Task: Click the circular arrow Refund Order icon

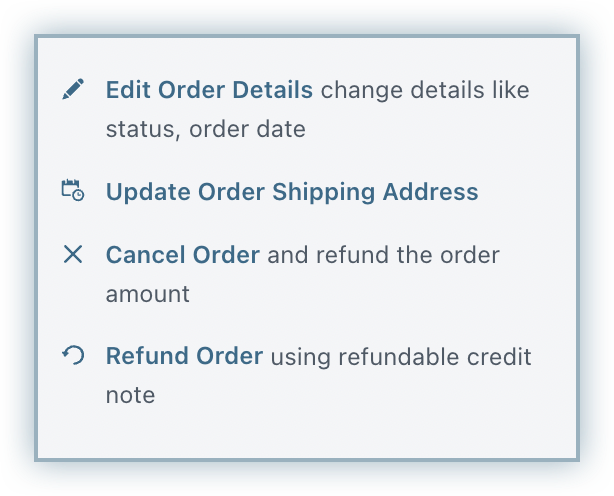Action: point(72,355)
